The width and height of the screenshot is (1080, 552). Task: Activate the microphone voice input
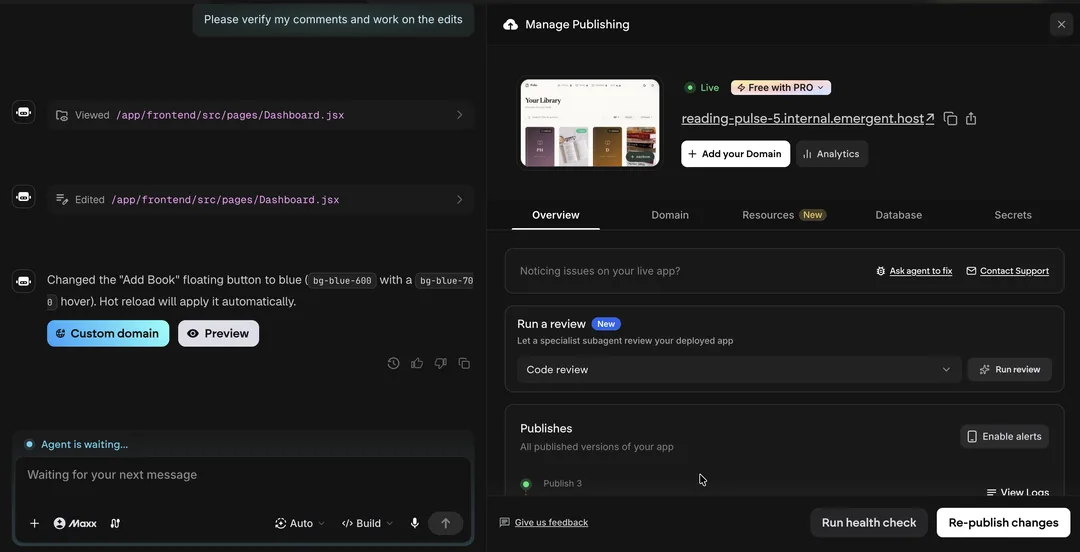pos(415,523)
